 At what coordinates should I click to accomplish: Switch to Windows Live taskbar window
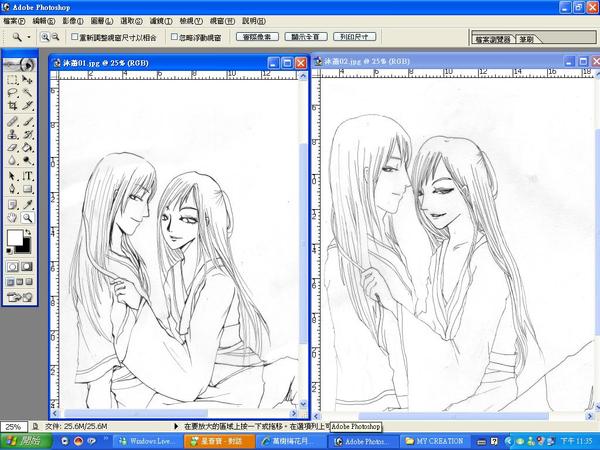(147, 441)
